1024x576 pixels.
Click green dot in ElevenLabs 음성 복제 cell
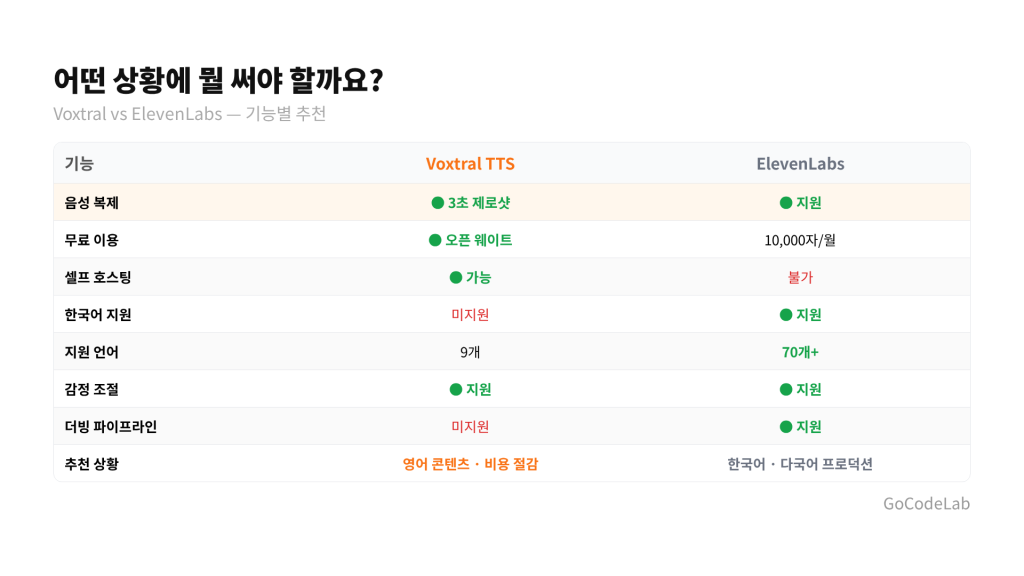tap(786, 203)
